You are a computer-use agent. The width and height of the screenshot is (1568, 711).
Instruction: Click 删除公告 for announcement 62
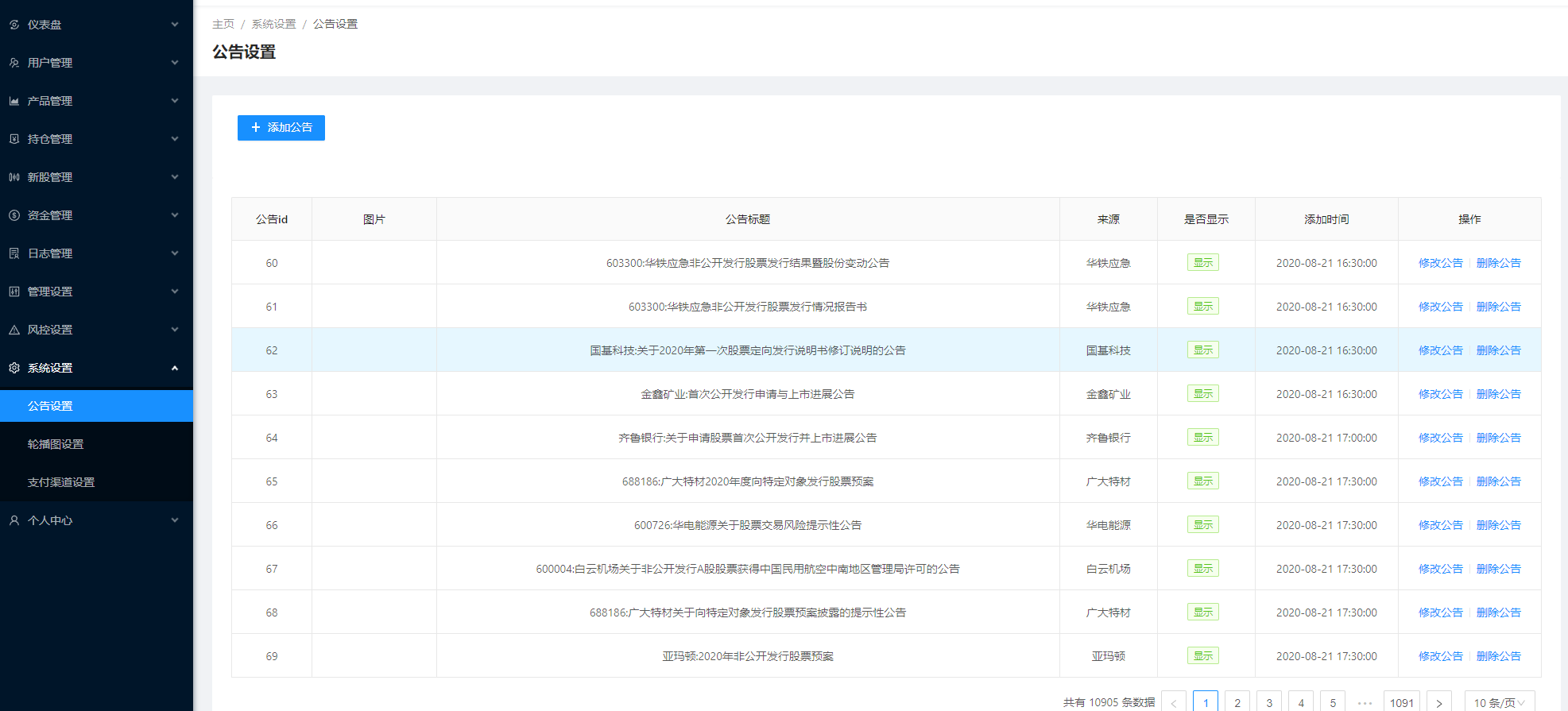point(1498,350)
